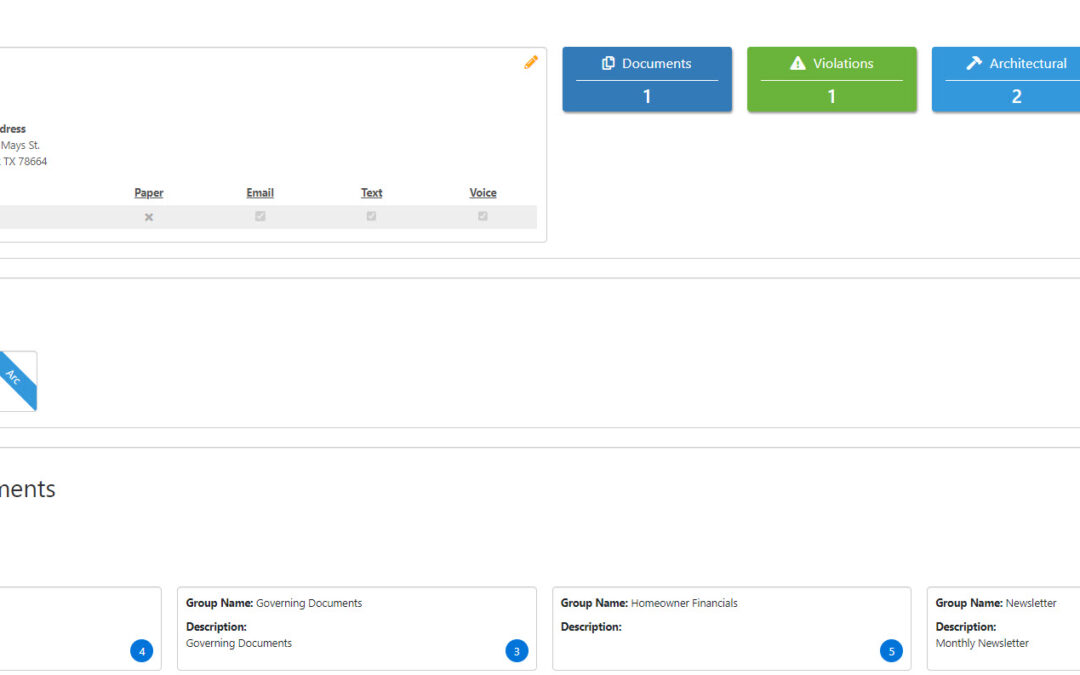Click the orange pencil edit icon
Image resolution: width=1080 pixels, height=675 pixels.
(x=531, y=63)
